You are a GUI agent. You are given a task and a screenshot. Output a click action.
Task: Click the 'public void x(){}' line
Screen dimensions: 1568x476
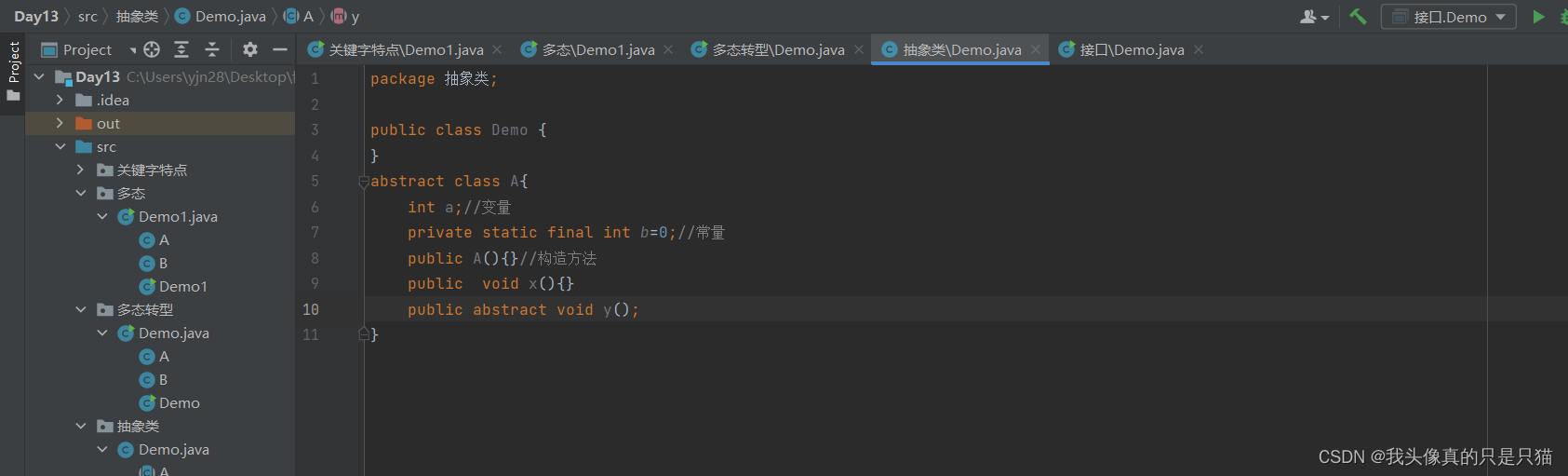click(x=490, y=283)
